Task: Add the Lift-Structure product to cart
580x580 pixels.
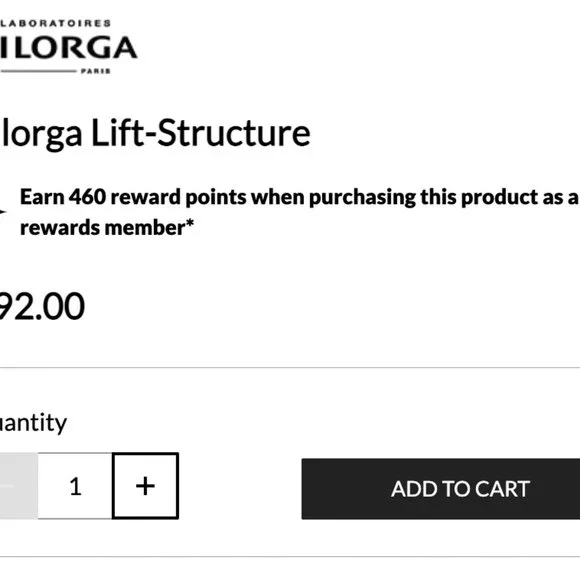Action: (441, 489)
